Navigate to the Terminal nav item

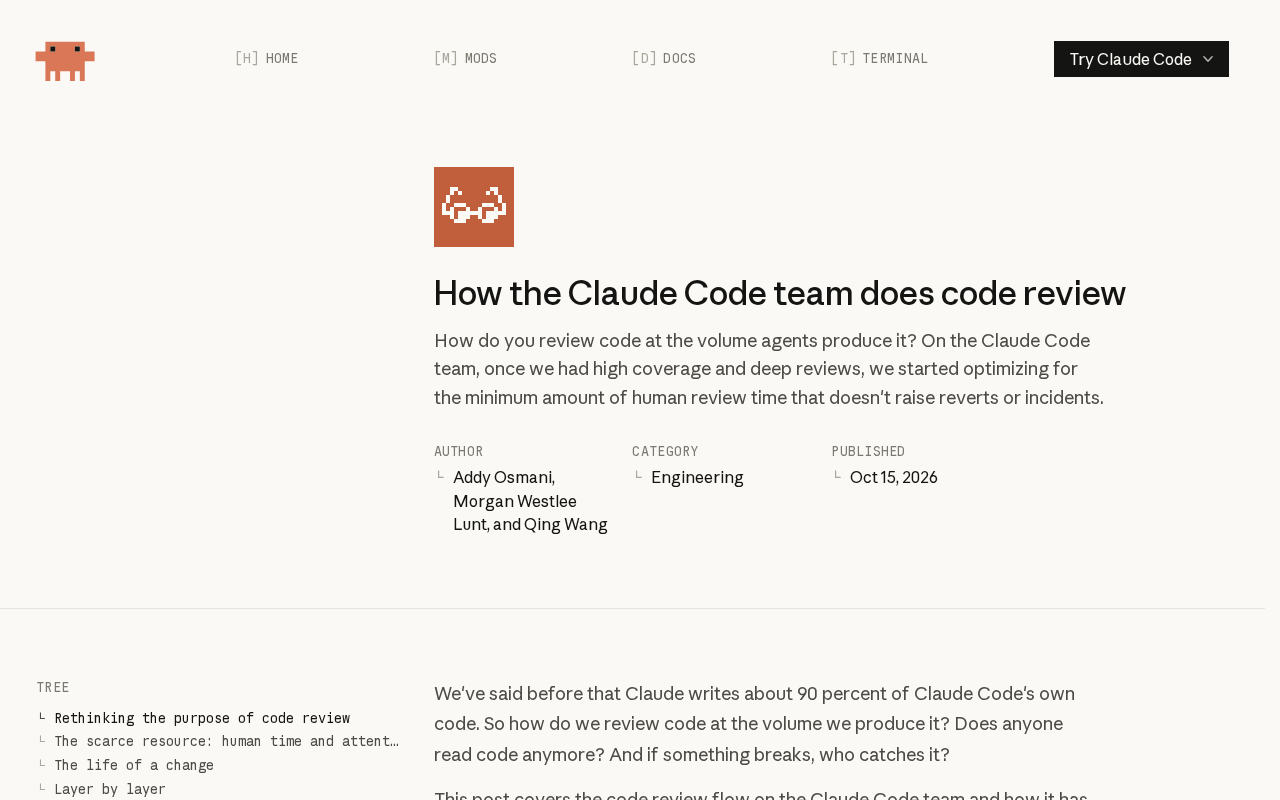pos(879,58)
